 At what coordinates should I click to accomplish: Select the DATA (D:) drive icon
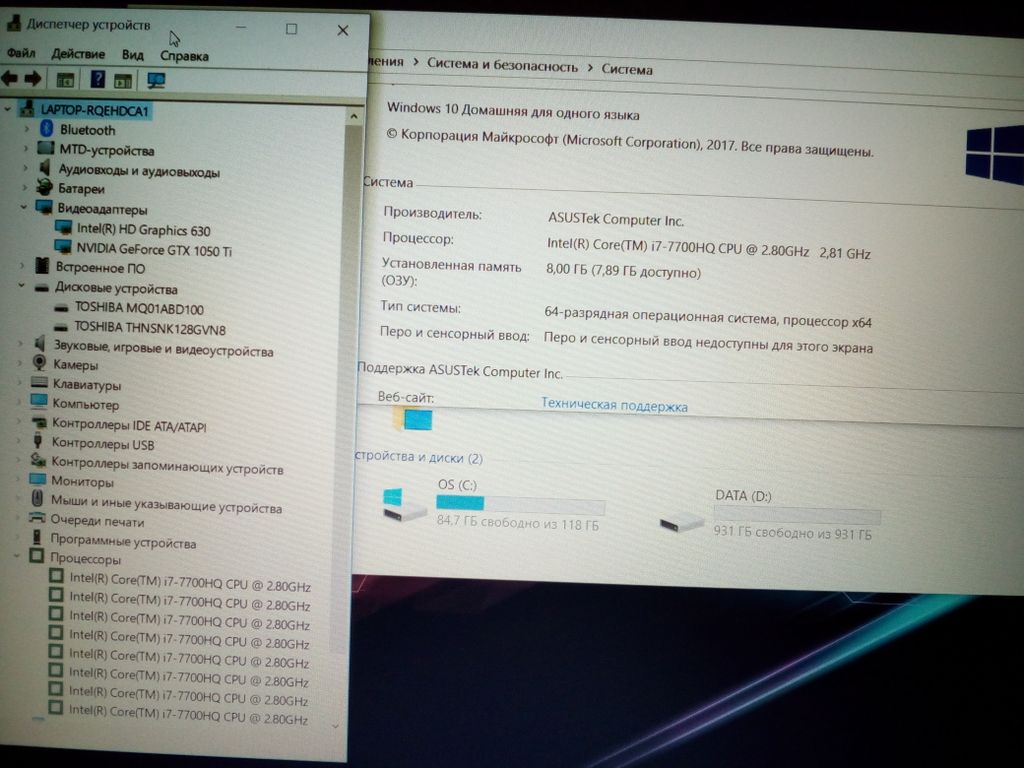[x=681, y=523]
